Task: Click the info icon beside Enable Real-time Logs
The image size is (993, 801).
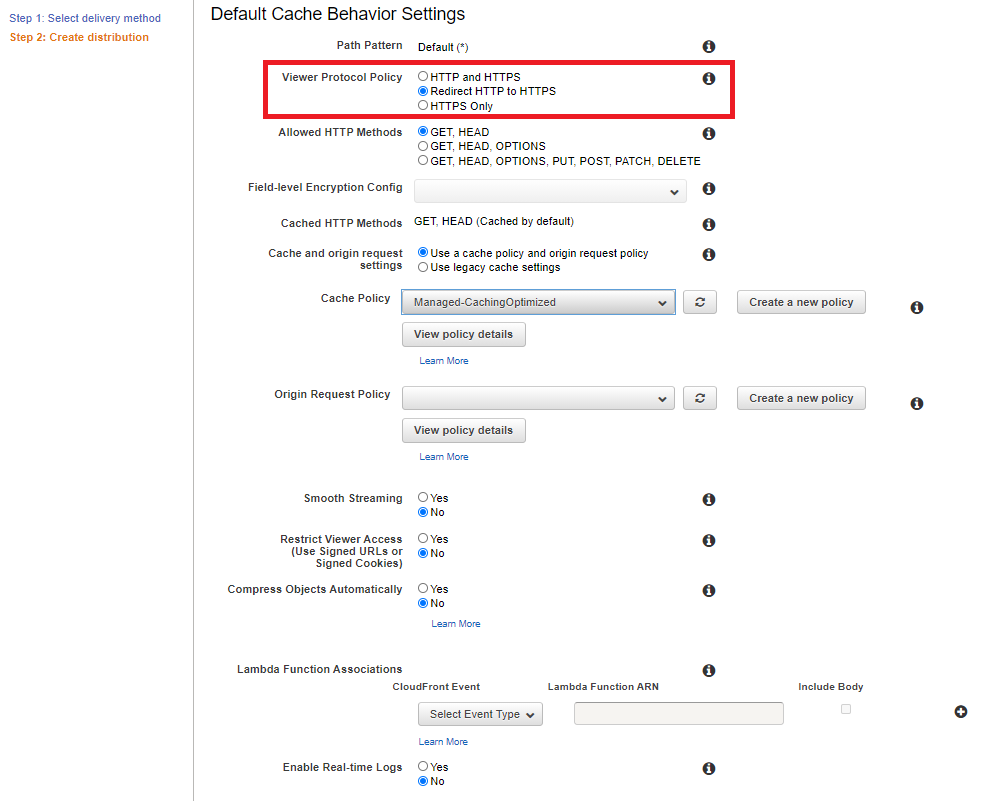Action: (708, 768)
